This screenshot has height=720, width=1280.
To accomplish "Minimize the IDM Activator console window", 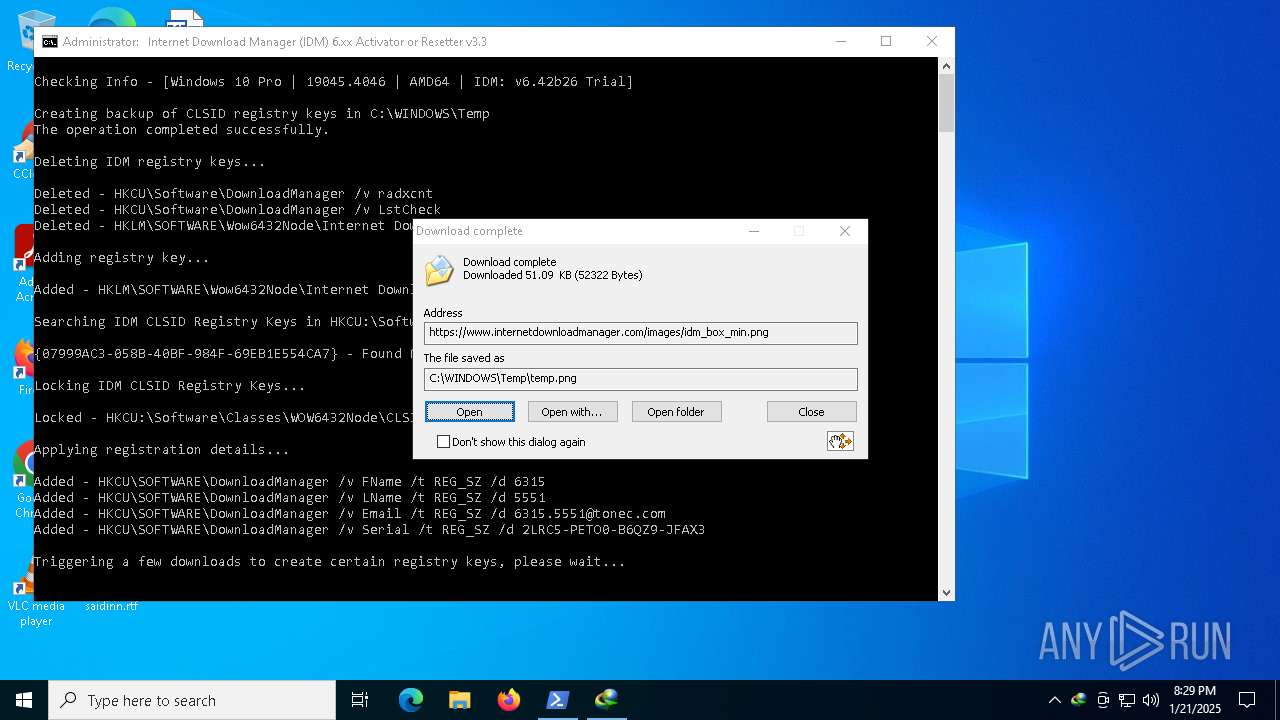I will [840, 42].
